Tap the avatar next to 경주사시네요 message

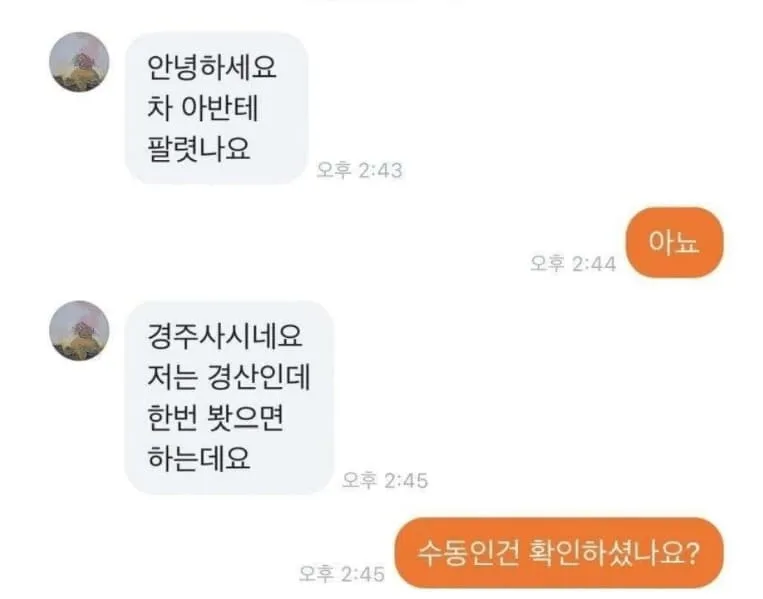pos(79,330)
